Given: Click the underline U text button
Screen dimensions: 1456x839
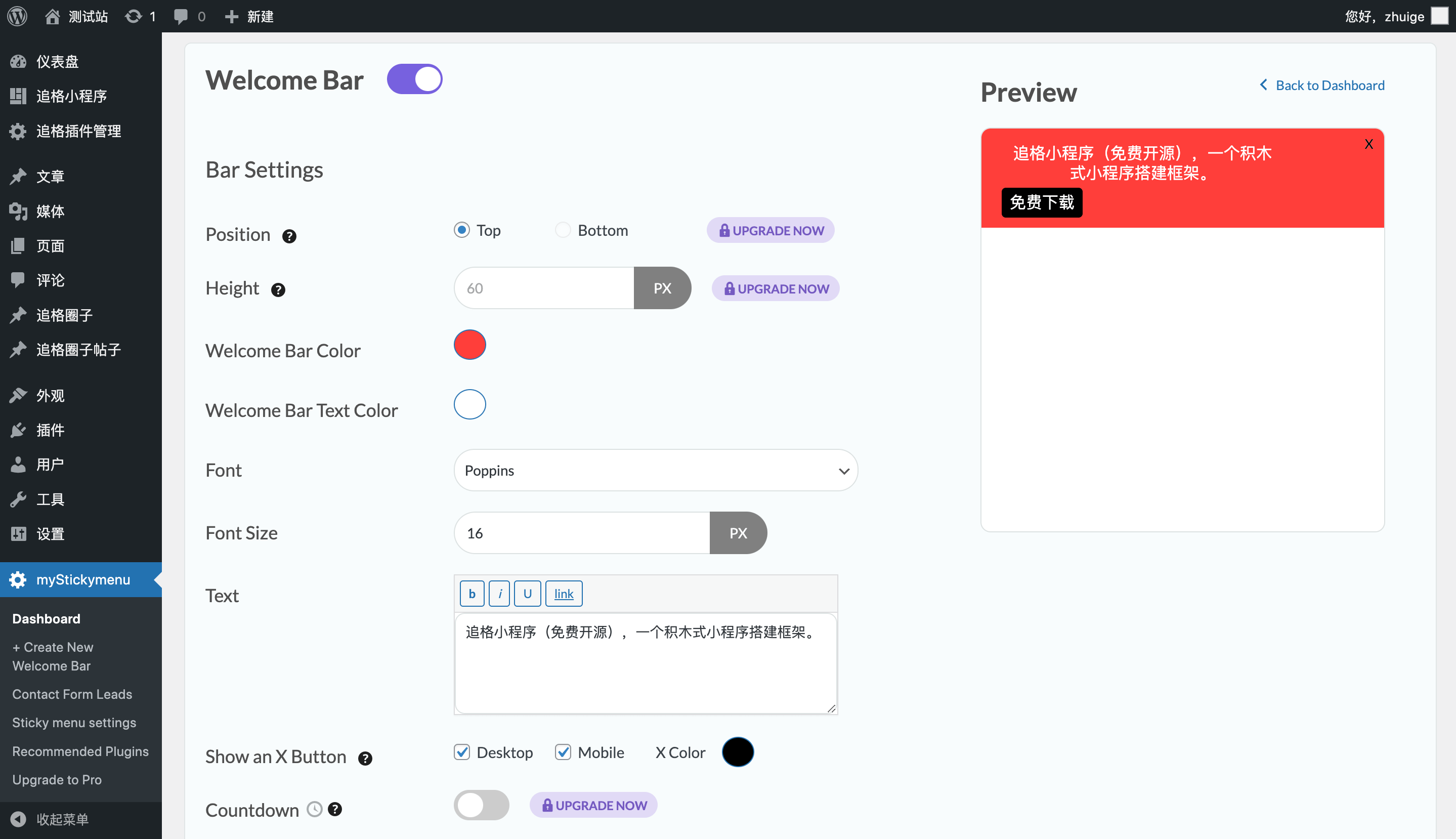Looking at the screenshot, I should 527,594.
